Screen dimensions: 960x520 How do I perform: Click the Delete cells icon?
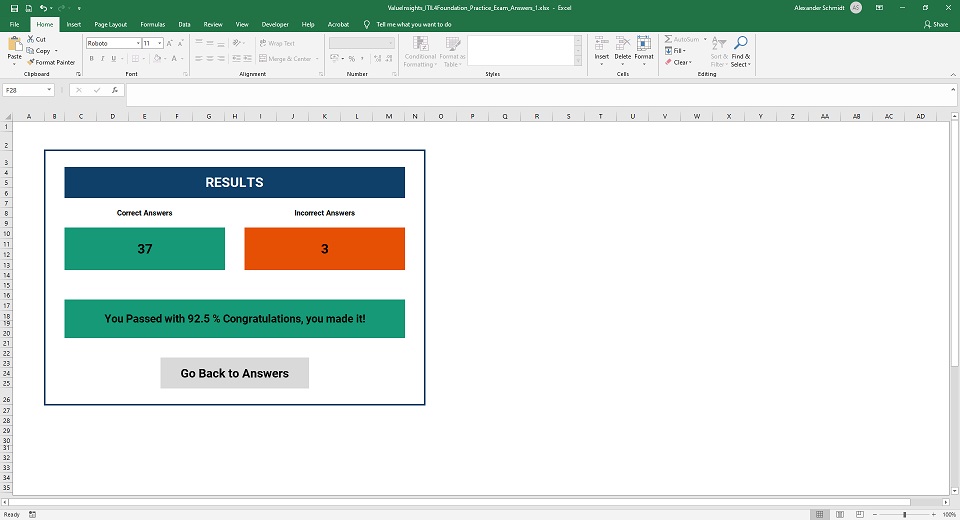pyautogui.click(x=623, y=43)
